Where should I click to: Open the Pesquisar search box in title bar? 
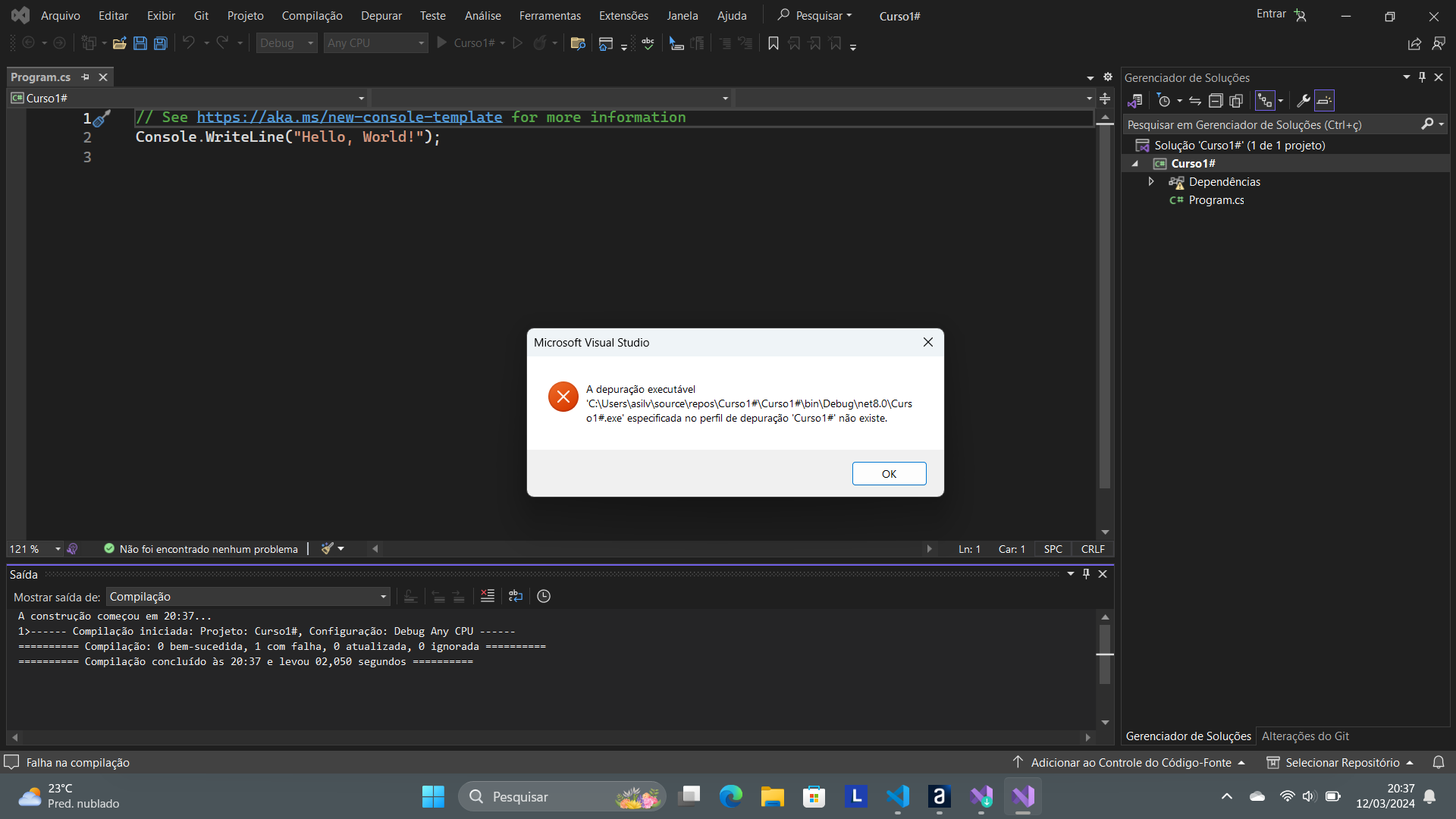tap(815, 16)
